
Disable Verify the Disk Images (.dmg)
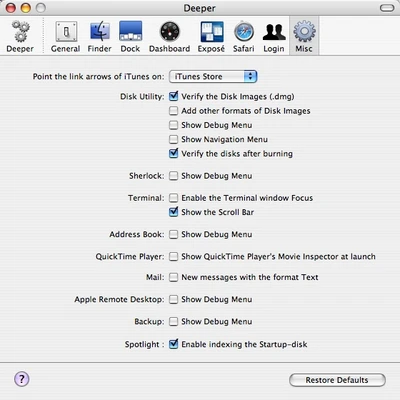pos(173,96)
